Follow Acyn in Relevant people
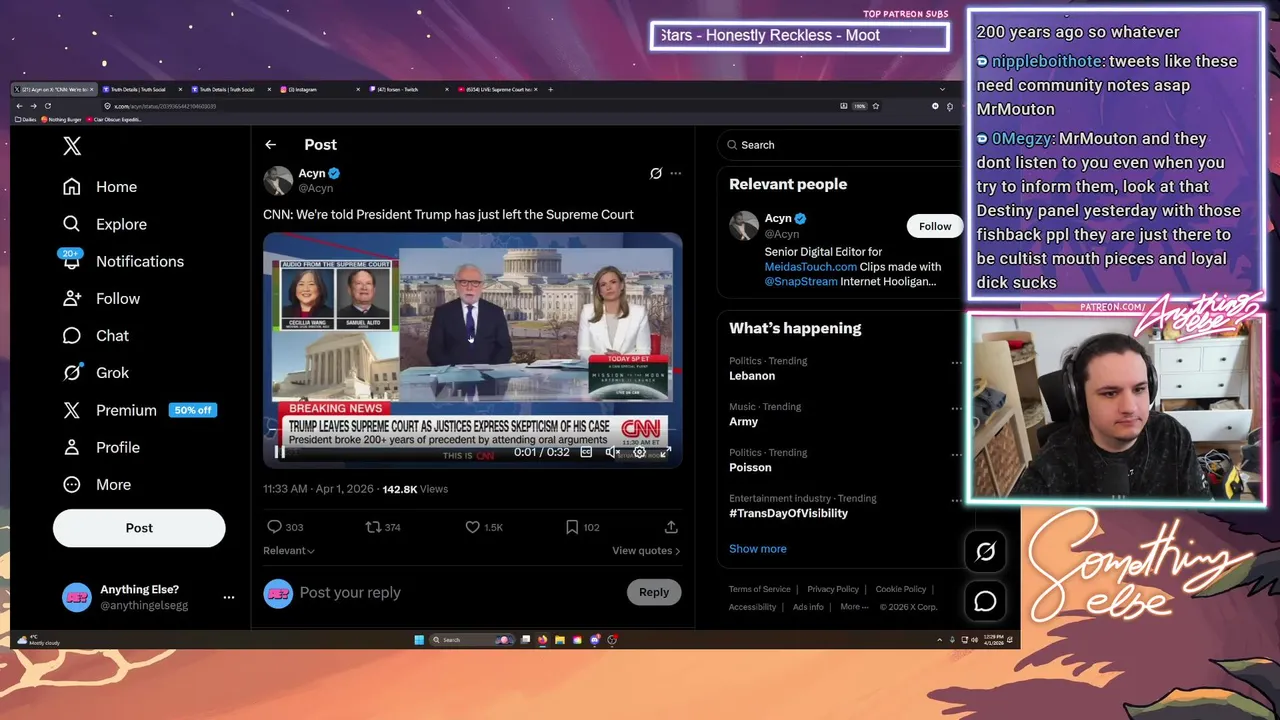The width and height of the screenshot is (1280, 720). [935, 226]
